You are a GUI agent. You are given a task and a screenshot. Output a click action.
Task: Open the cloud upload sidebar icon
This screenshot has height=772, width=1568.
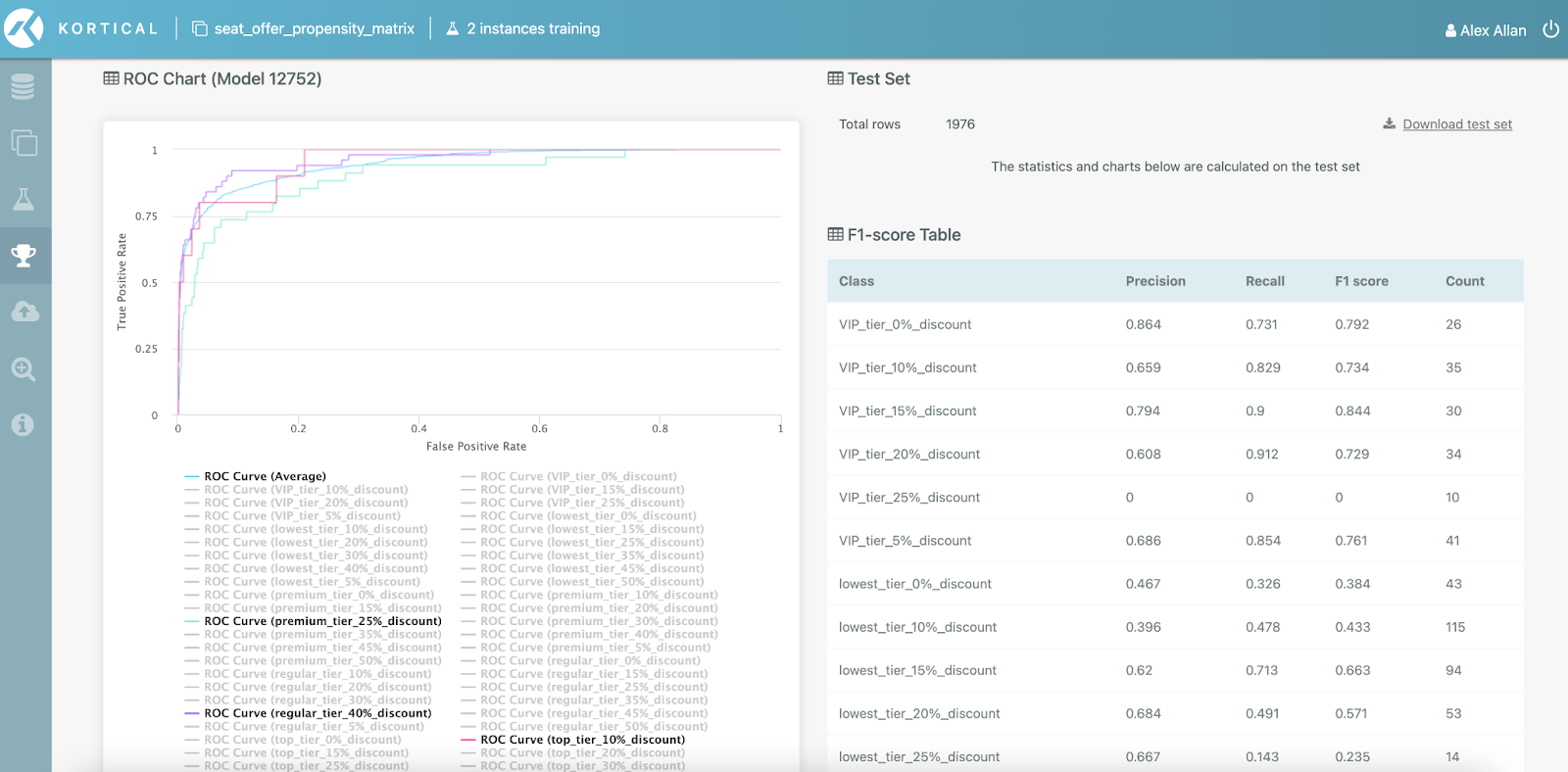click(x=24, y=312)
